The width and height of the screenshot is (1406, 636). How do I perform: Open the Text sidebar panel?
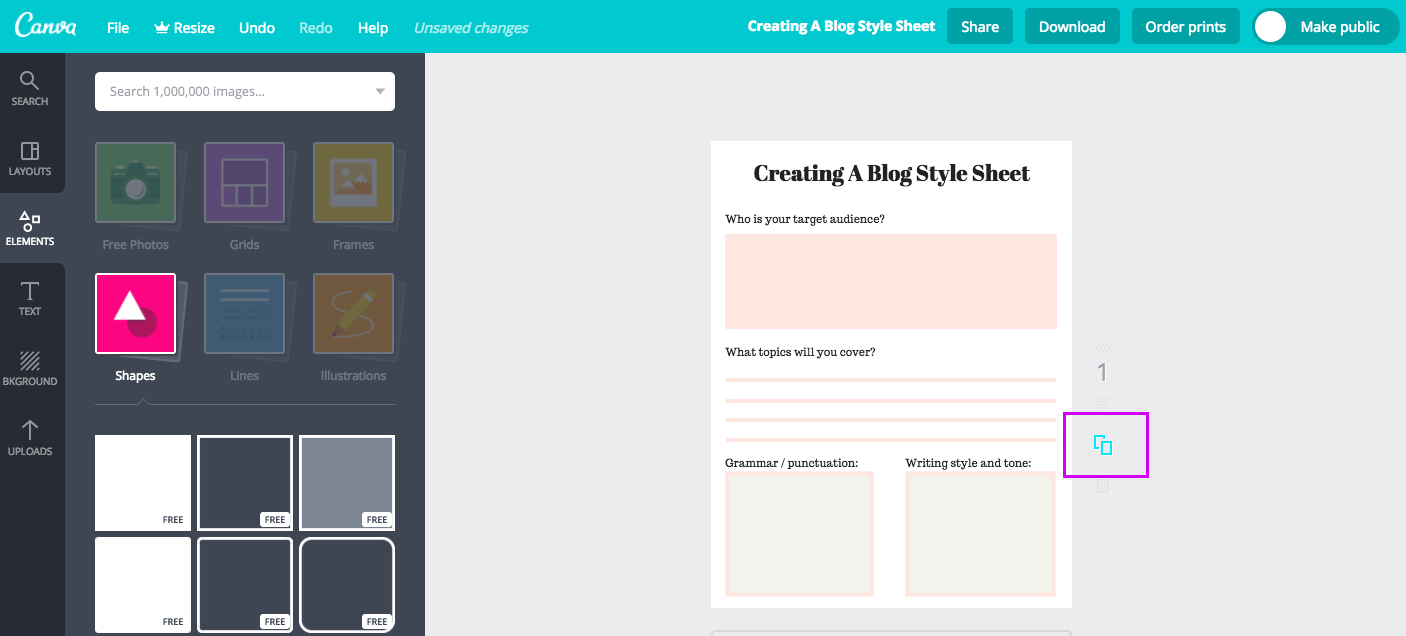[x=30, y=298]
